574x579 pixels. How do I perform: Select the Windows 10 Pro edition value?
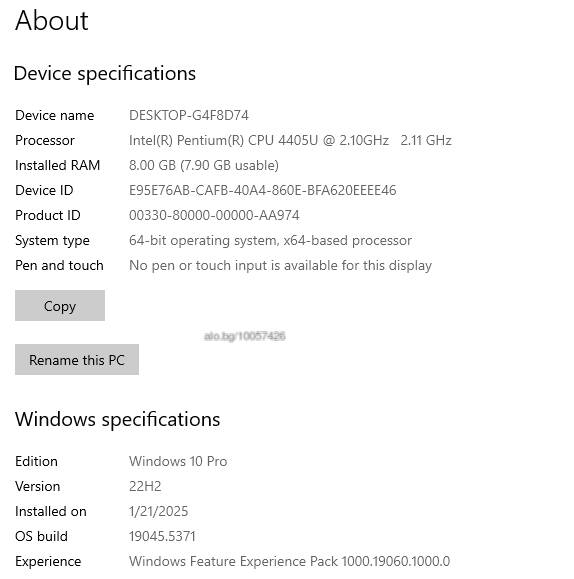178,462
